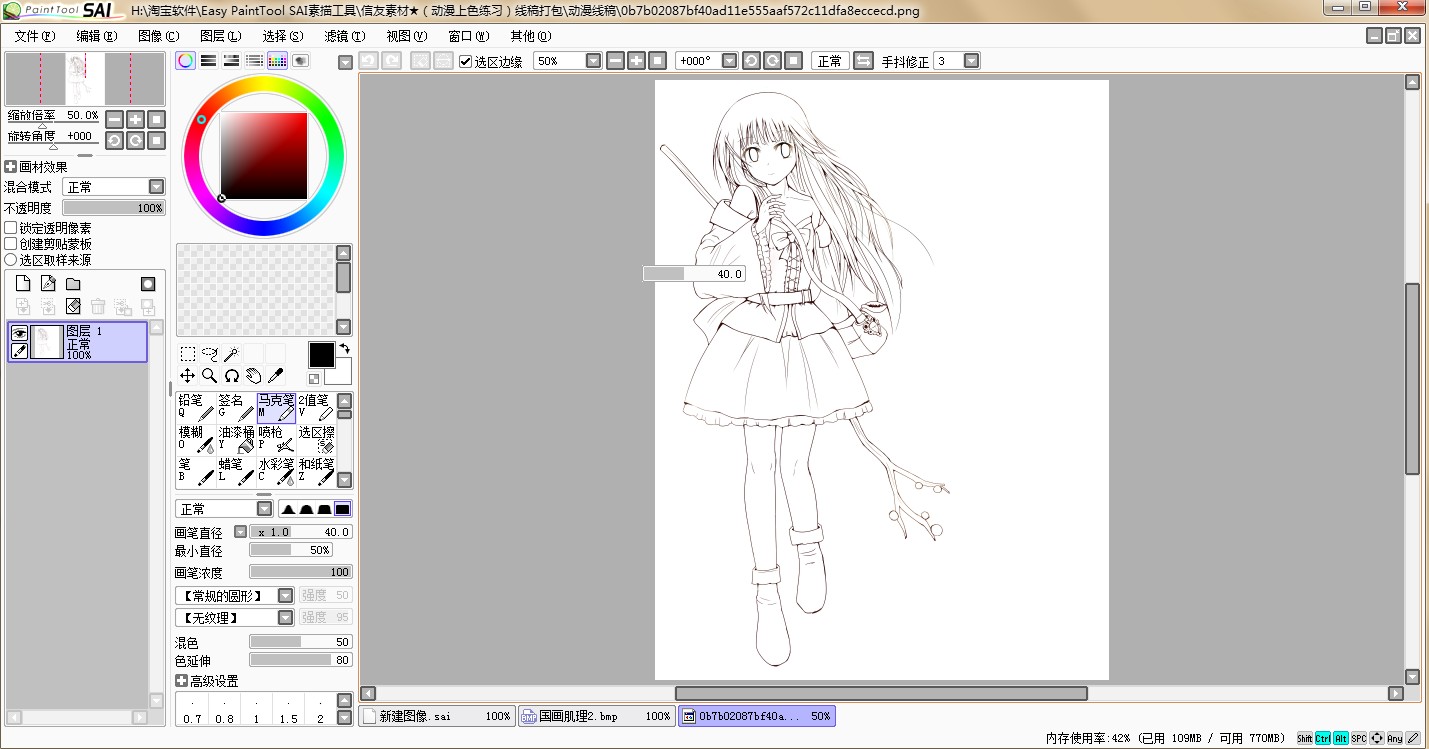The width and height of the screenshot is (1429, 749).
Task: Swap foreground and background colors
Action: [345, 348]
